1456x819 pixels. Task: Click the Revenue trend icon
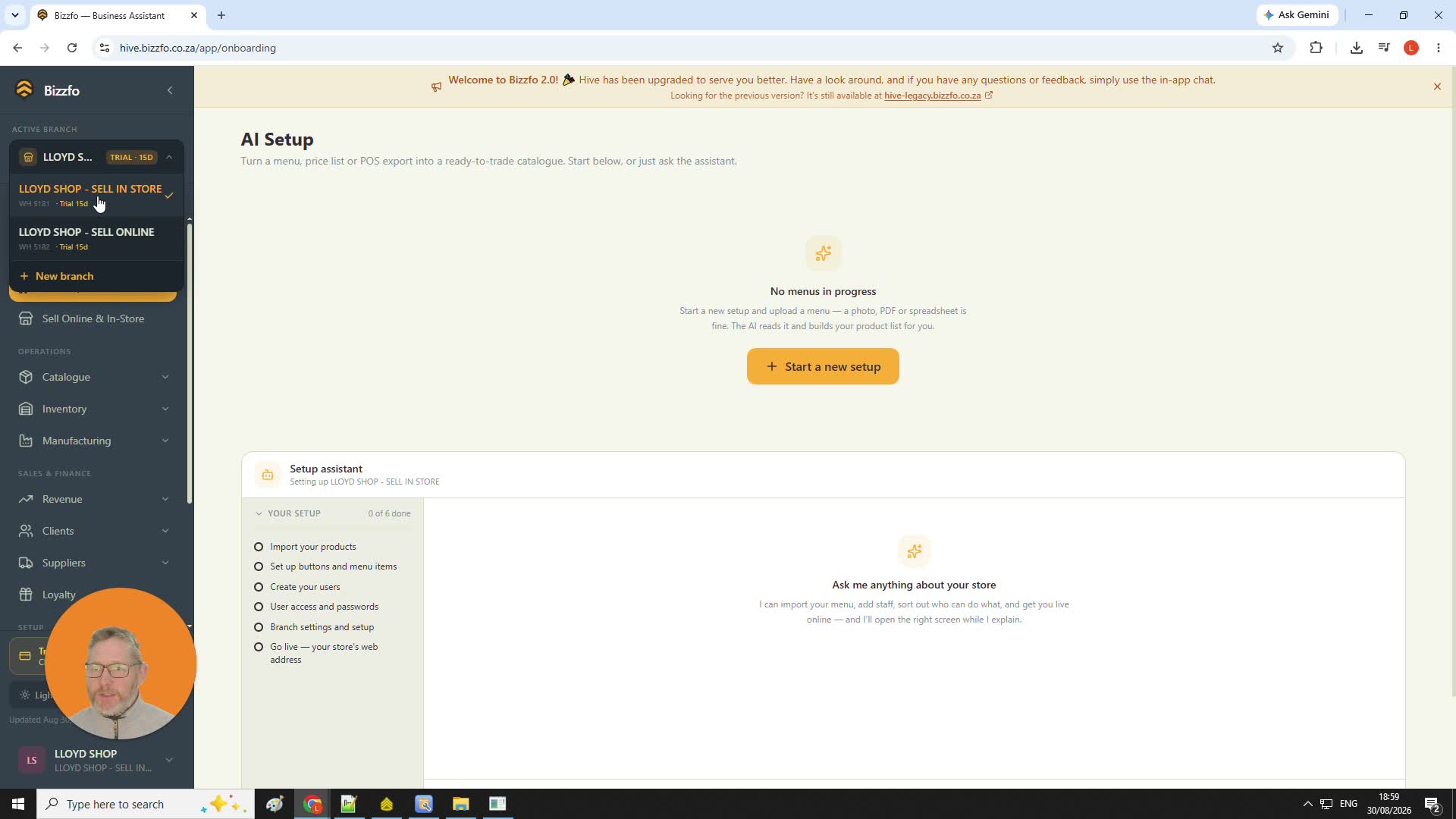click(26, 499)
